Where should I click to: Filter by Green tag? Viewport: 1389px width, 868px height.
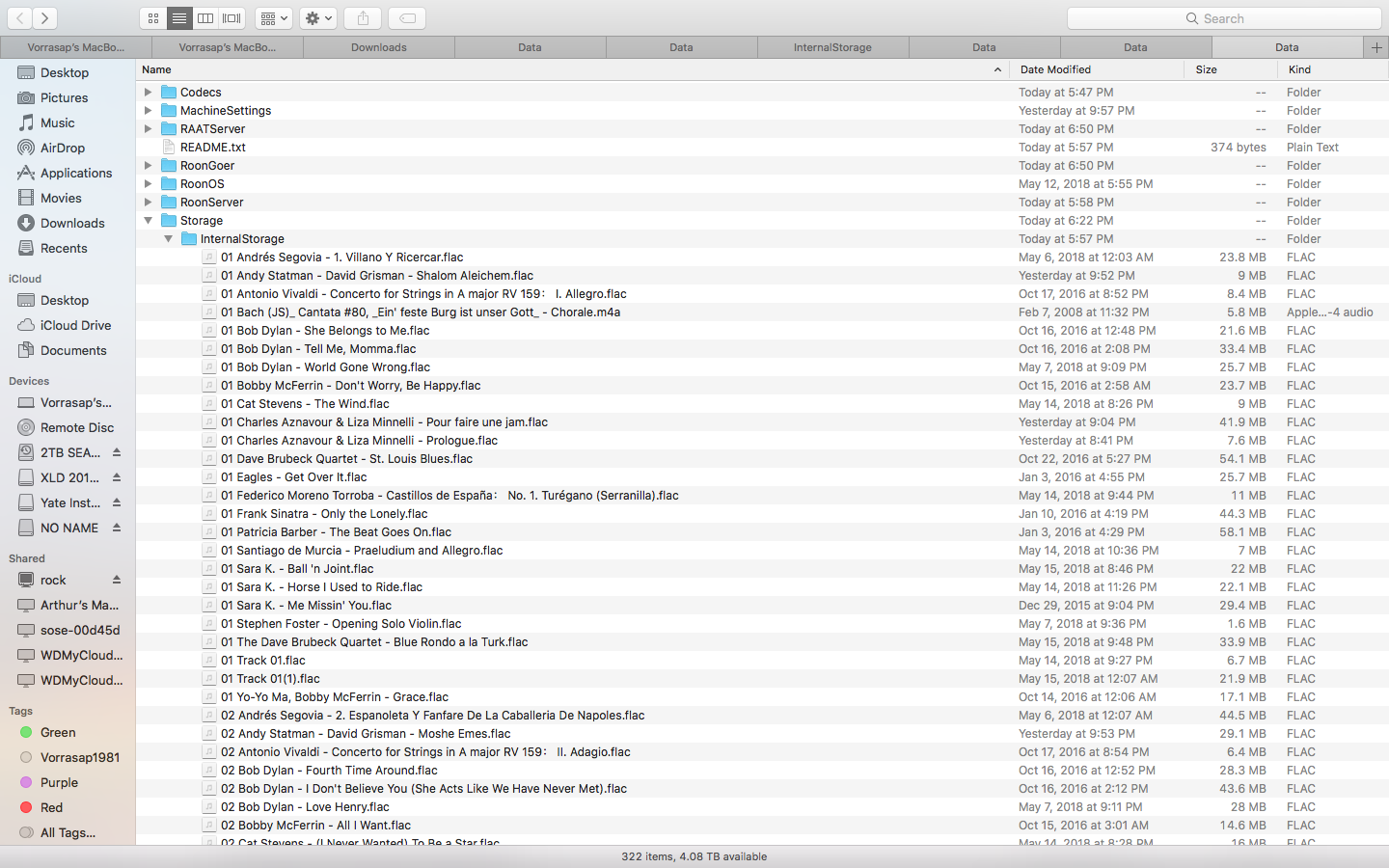57,732
